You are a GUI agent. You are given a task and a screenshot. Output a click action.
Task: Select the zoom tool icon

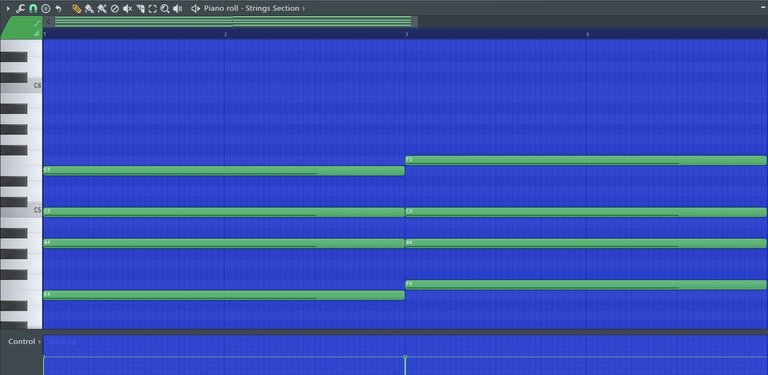click(x=165, y=8)
